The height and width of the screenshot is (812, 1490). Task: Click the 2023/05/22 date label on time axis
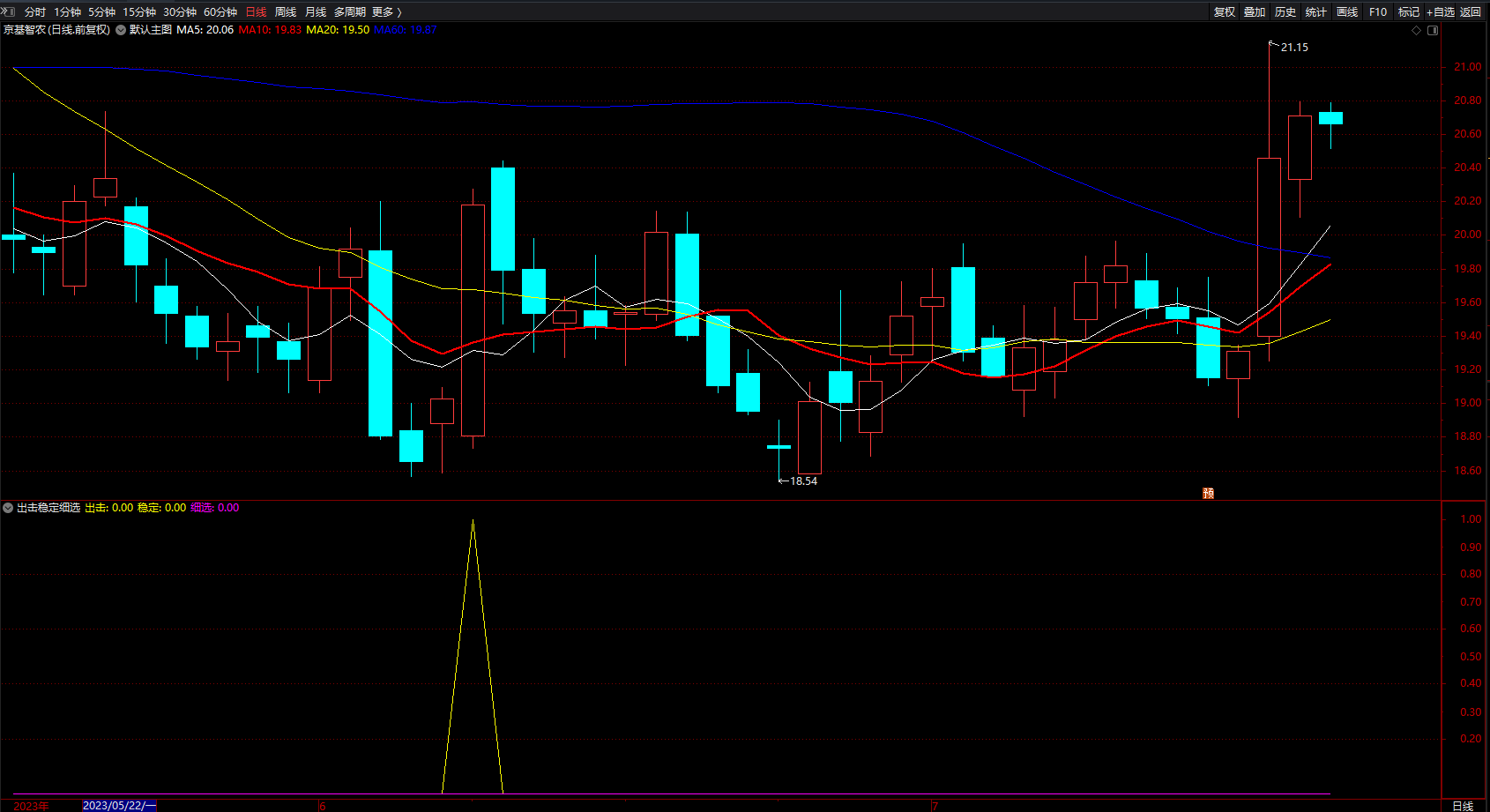(x=119, y=806)
